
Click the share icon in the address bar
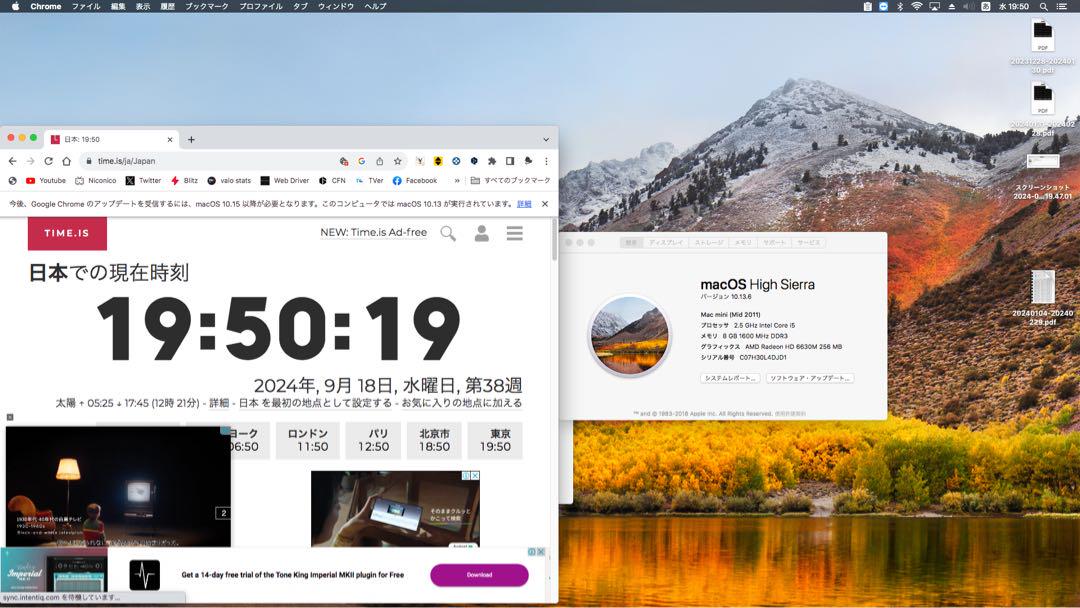[x=380, y=161]
